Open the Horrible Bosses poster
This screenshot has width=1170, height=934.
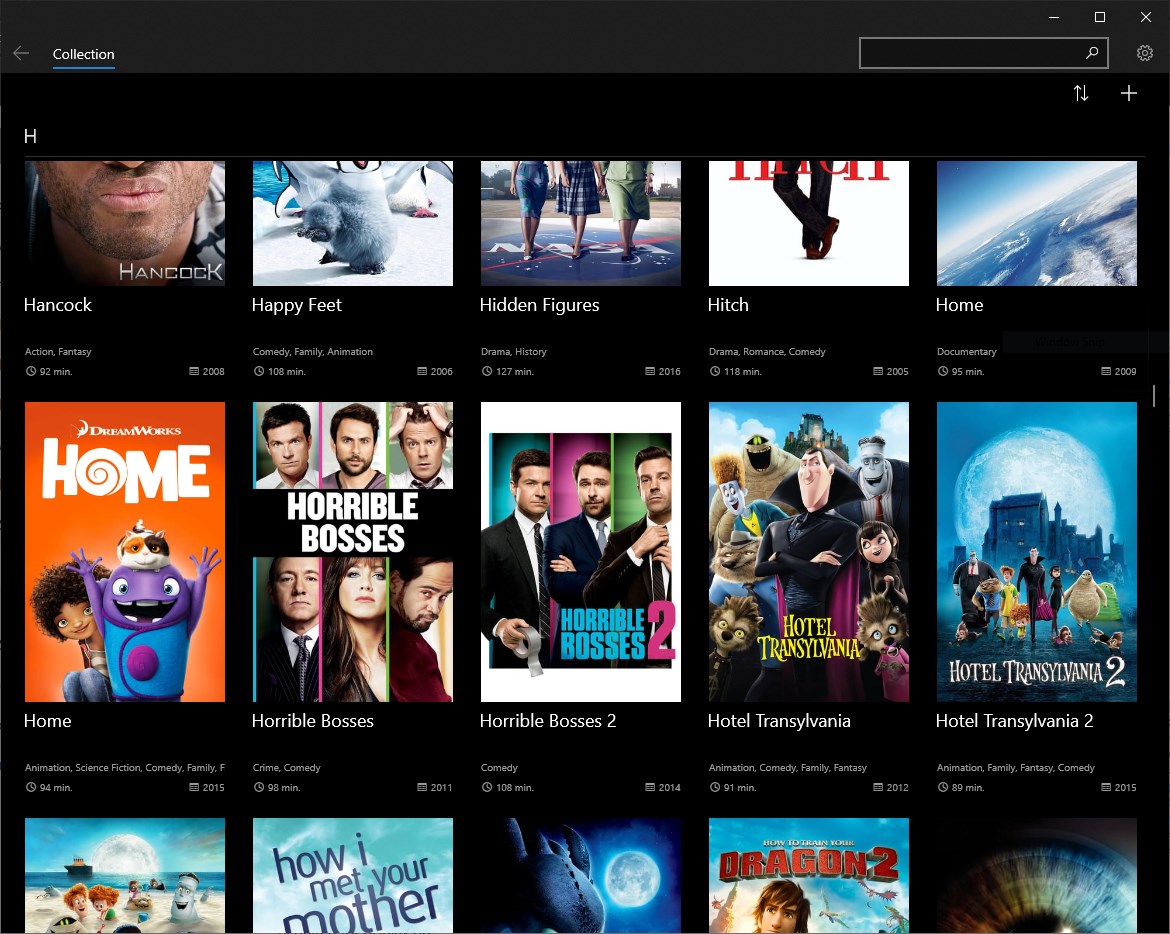click(353, 552)
